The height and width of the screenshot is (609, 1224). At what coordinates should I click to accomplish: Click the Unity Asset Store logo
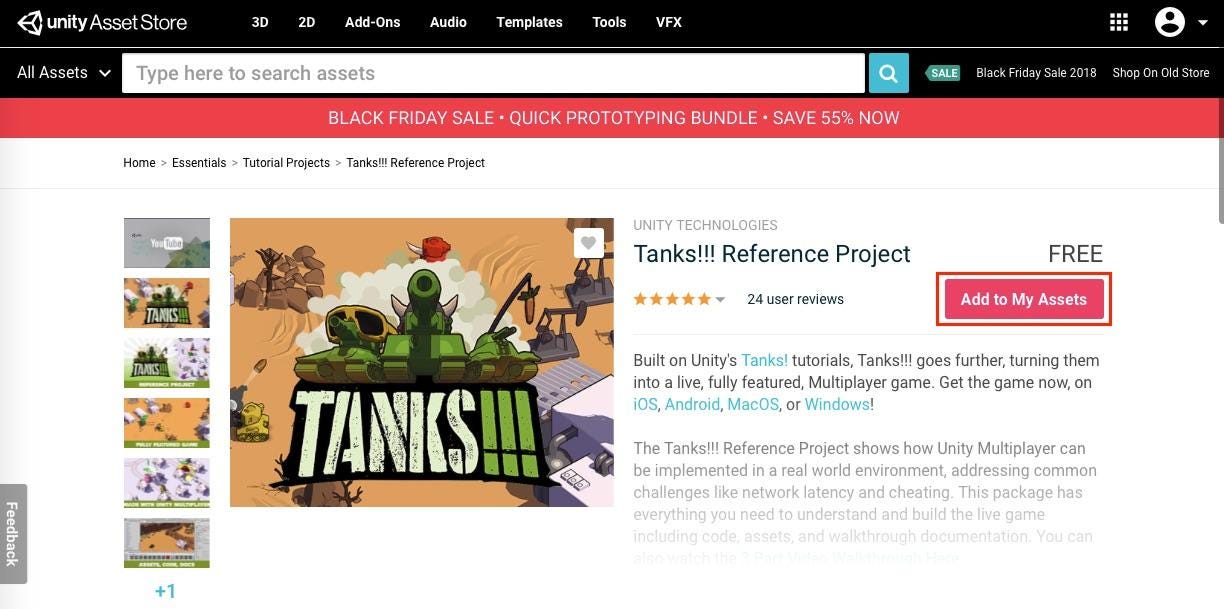click(102, 22)
